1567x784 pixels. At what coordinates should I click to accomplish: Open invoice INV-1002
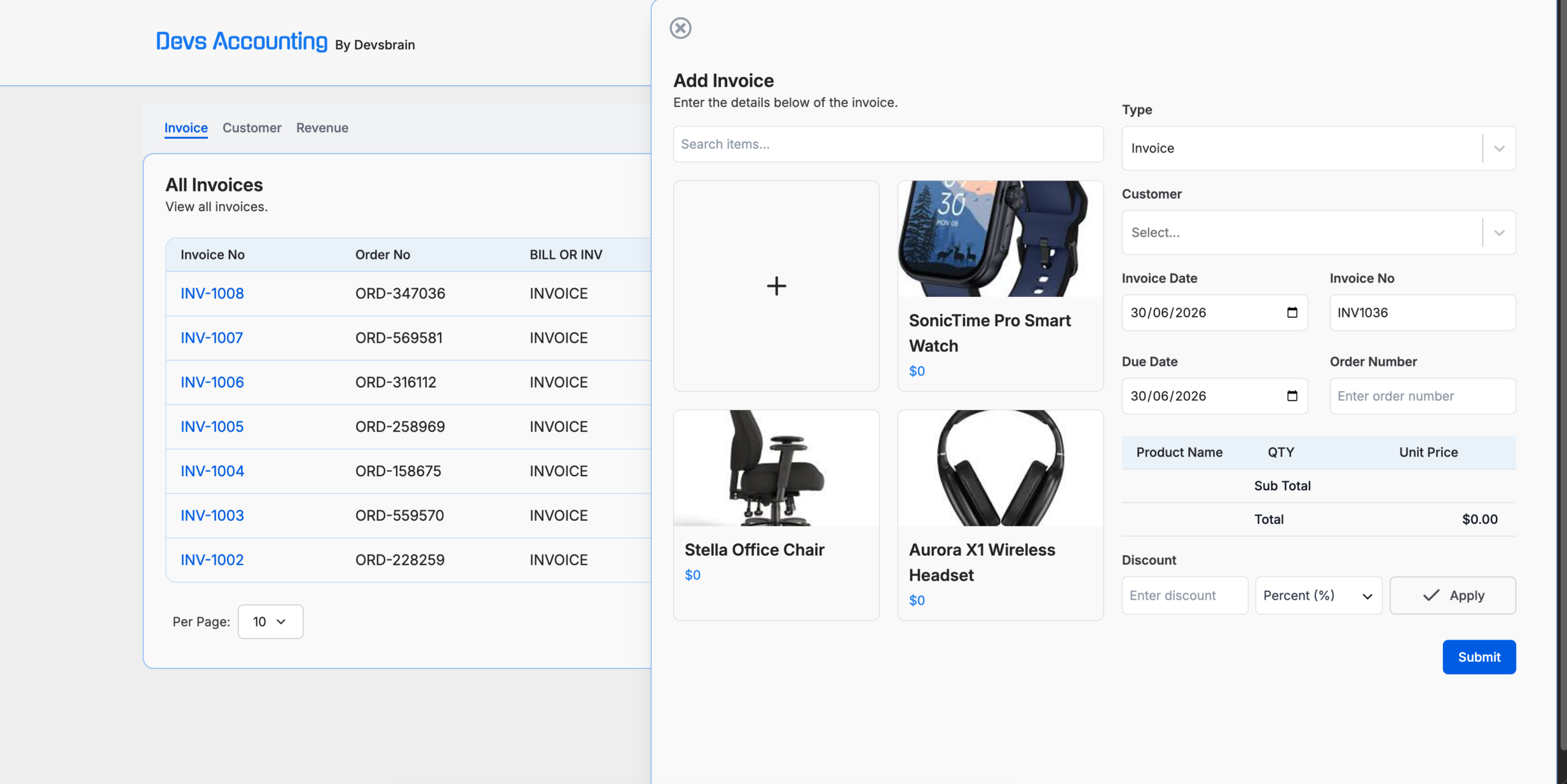[x=212, y=560]
